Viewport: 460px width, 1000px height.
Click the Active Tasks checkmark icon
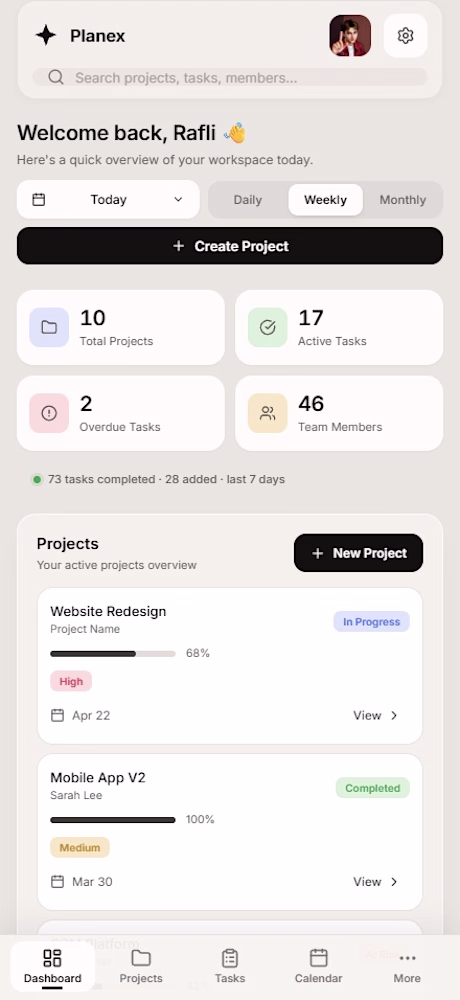268,327
